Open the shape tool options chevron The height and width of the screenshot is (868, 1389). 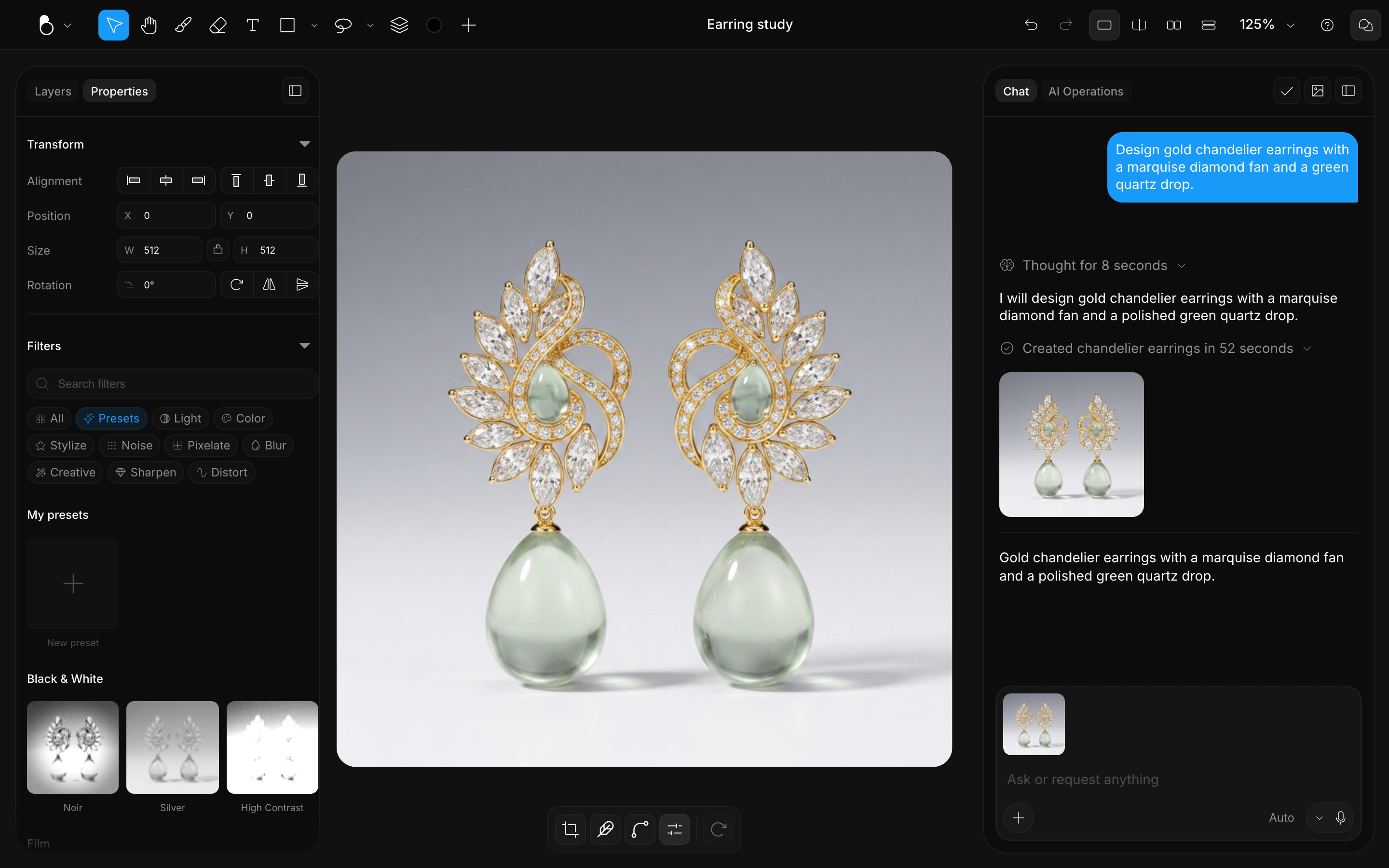point(314,25)
